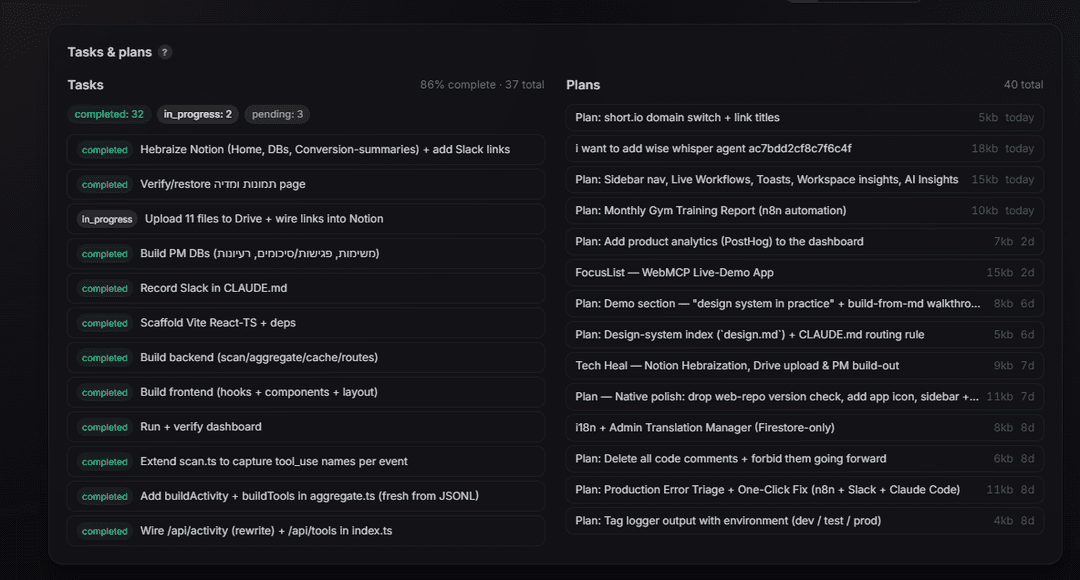Select the Run + verify dashboard task
The width and height of the screenshot is (1080, 580).
coord(306,427)
